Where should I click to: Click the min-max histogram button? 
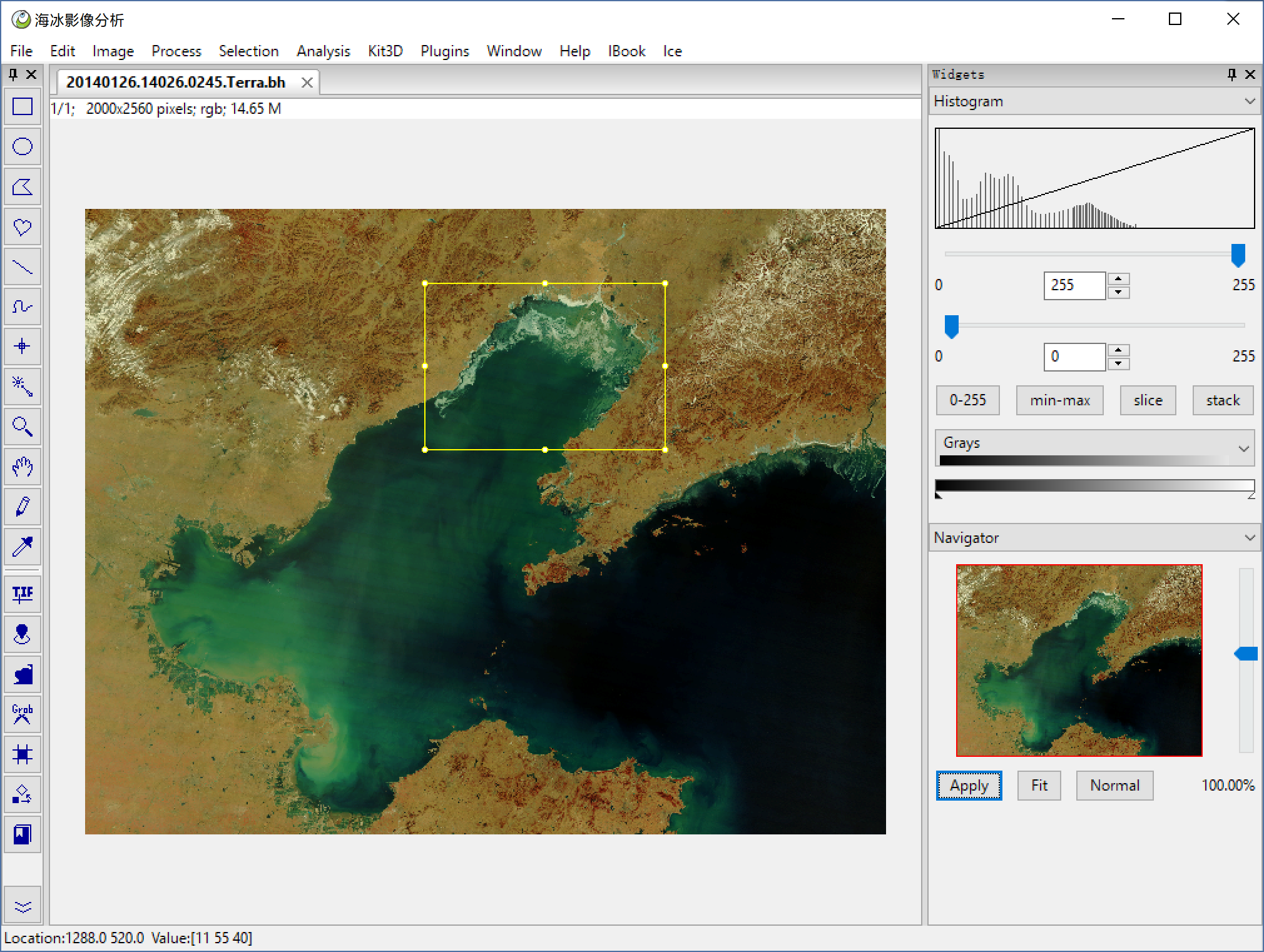[1059, 400]
